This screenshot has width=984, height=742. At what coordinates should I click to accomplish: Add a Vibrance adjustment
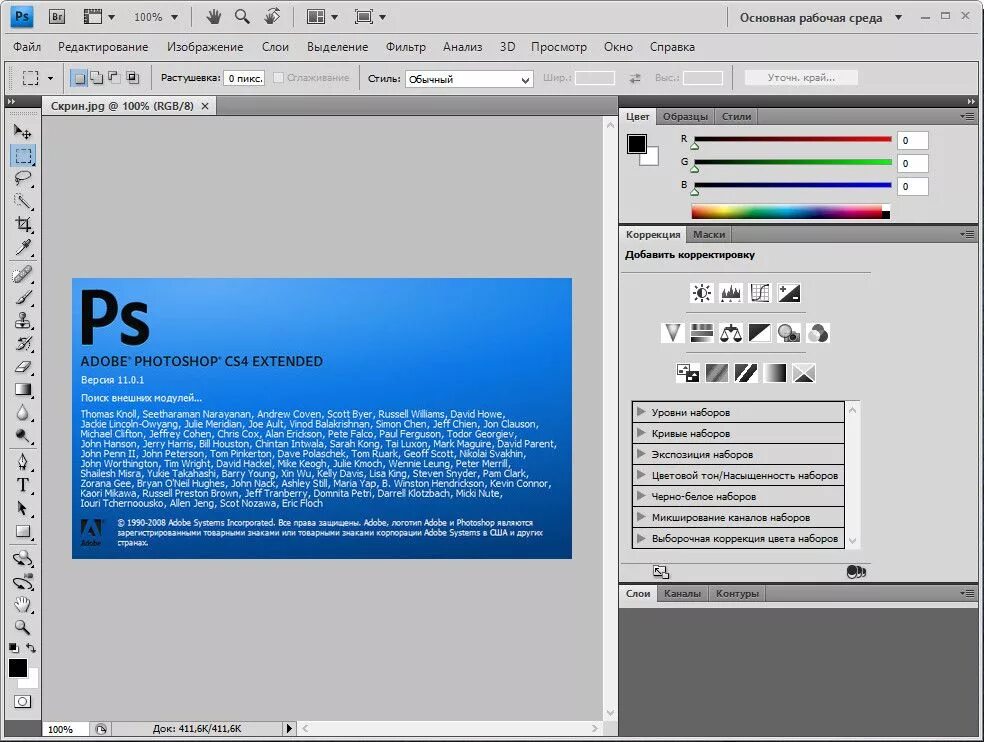pos(672,333)
